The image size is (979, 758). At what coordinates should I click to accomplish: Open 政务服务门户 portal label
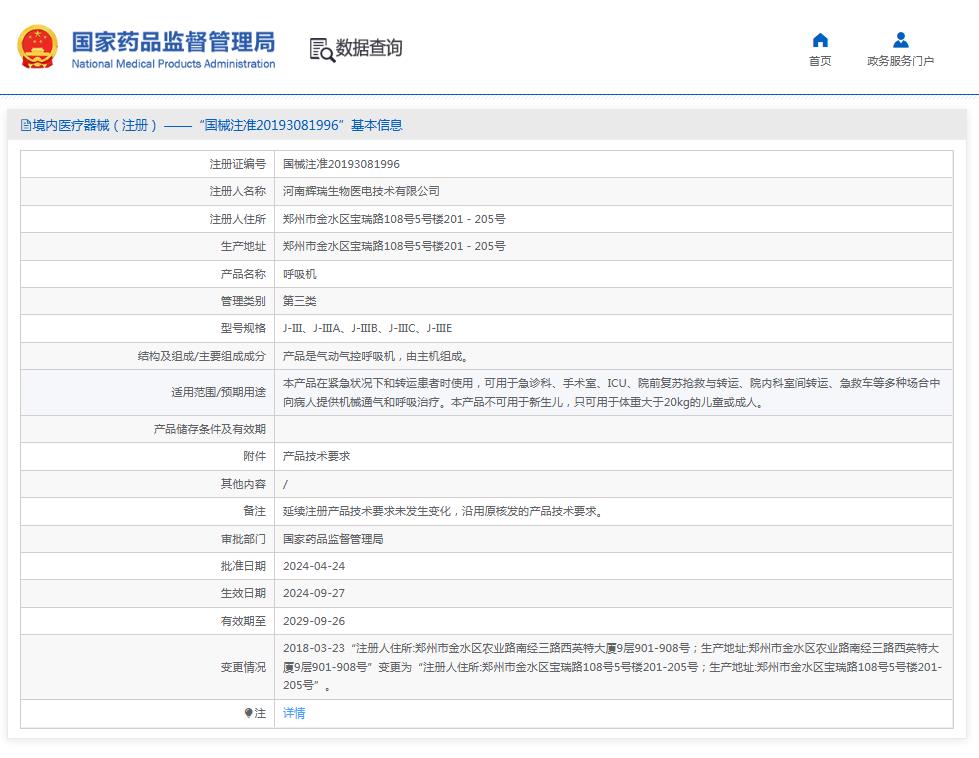pyautogui.click(x=900, y=62)
